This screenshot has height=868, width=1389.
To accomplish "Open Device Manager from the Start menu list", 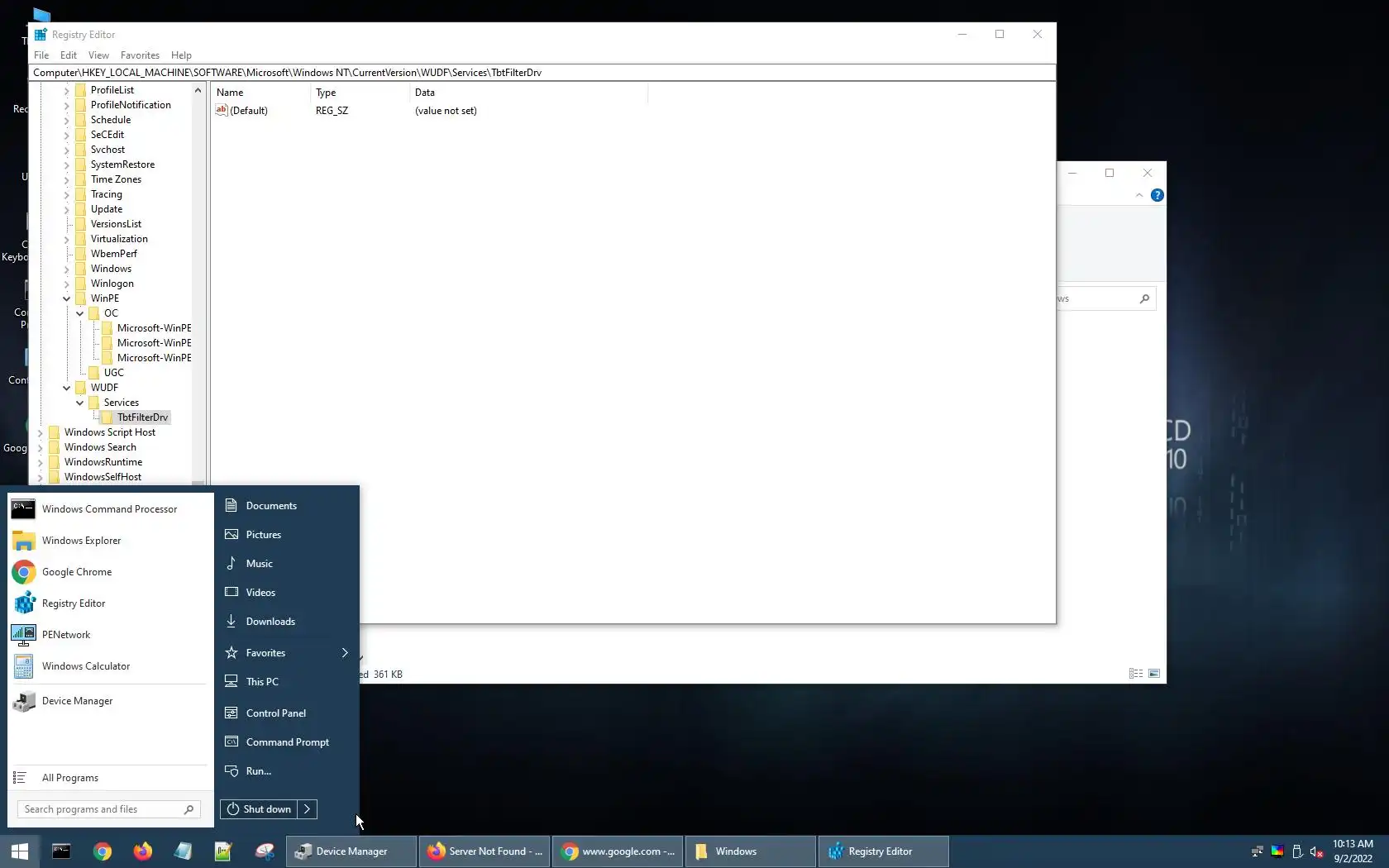I will click(110, 701).
